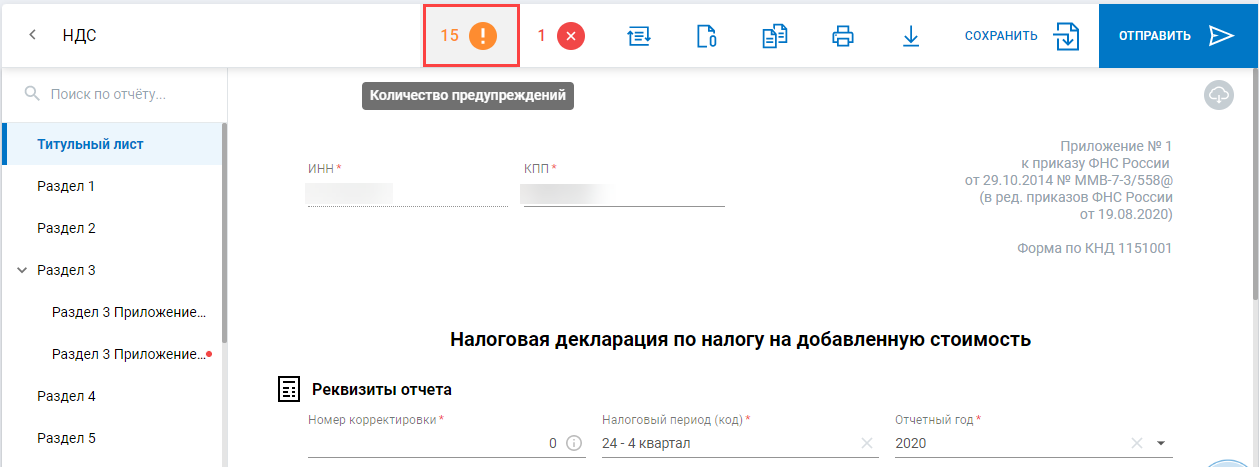Click the download arrow icon
The image size is (1259, 467).
(910, 36)
